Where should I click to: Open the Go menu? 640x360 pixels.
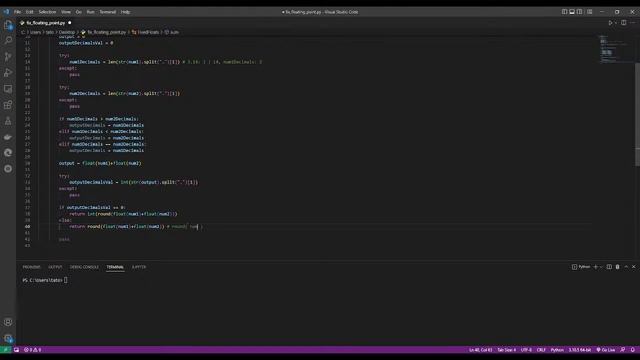(x=79, y=12)
